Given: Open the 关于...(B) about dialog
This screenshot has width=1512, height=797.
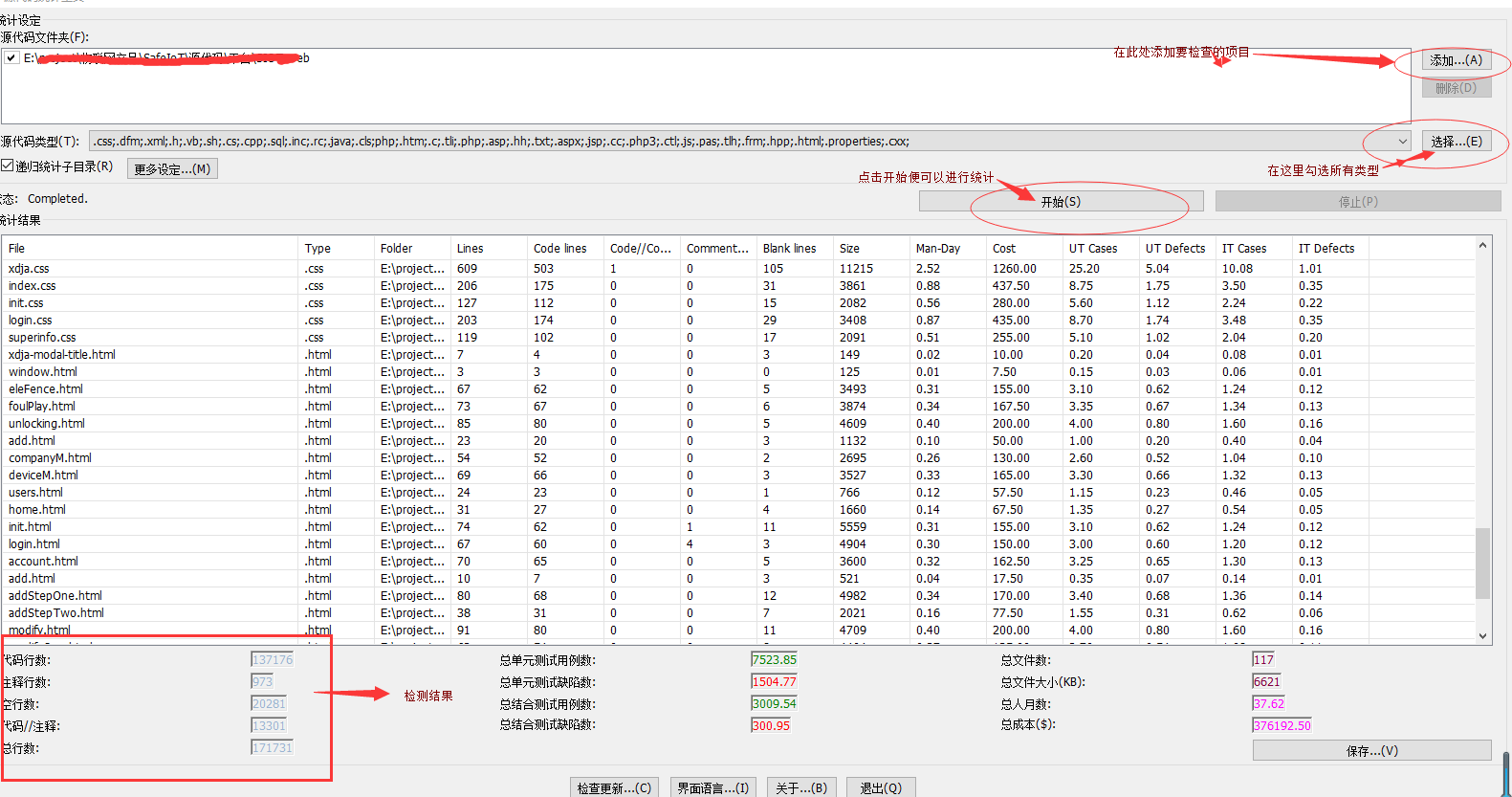Looking at the screenshot, I should [801, 788].
